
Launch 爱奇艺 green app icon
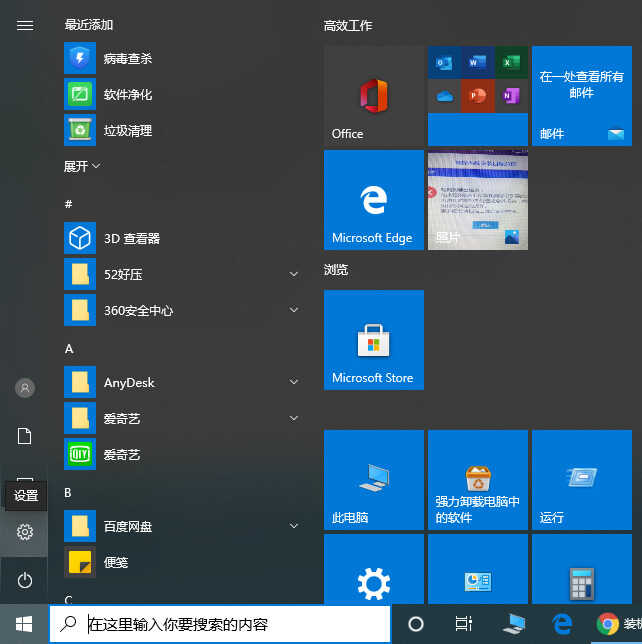[x=122, y=455]
